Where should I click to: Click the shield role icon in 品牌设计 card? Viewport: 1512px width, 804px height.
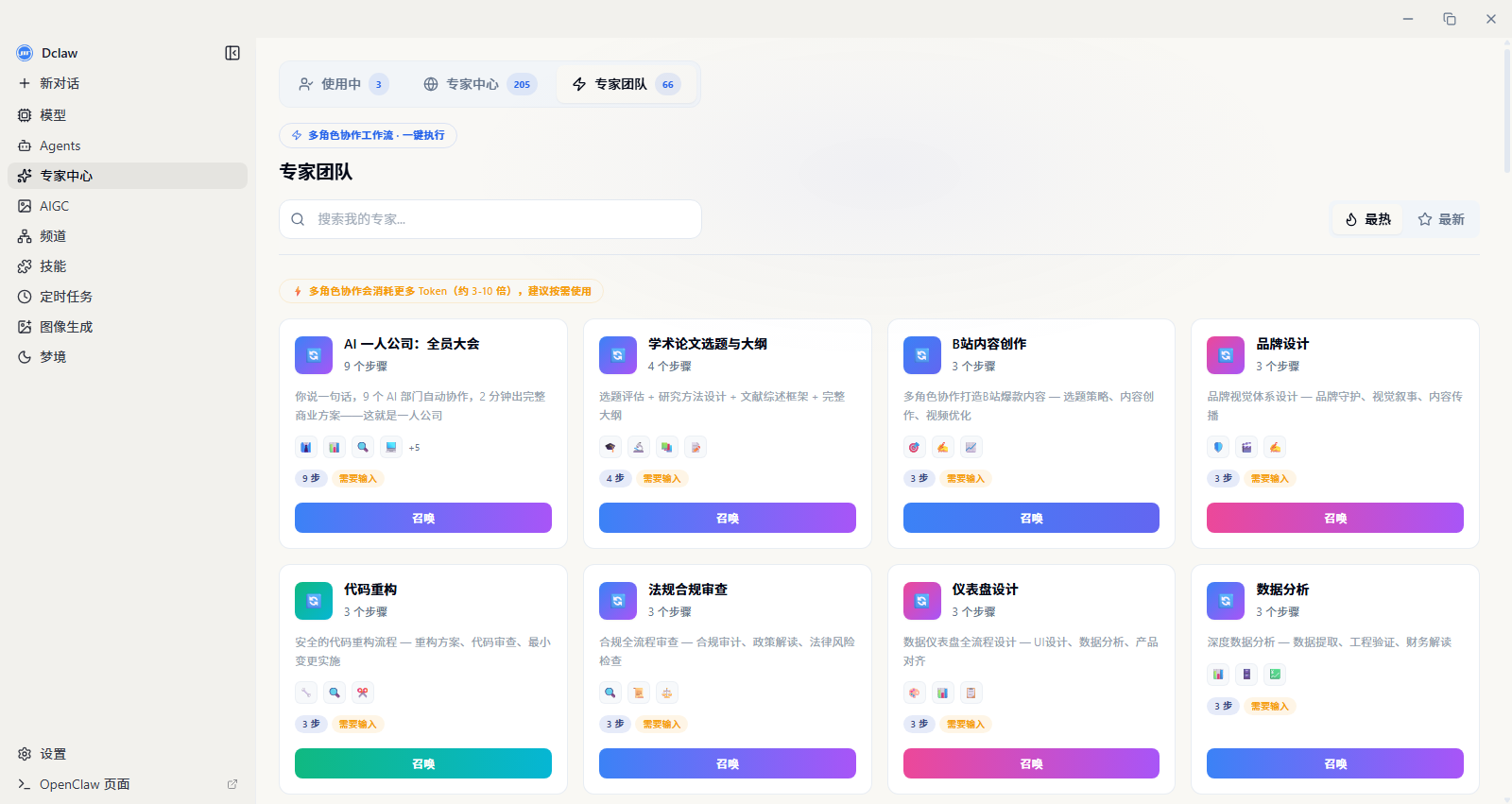[x=1218, y=448]
